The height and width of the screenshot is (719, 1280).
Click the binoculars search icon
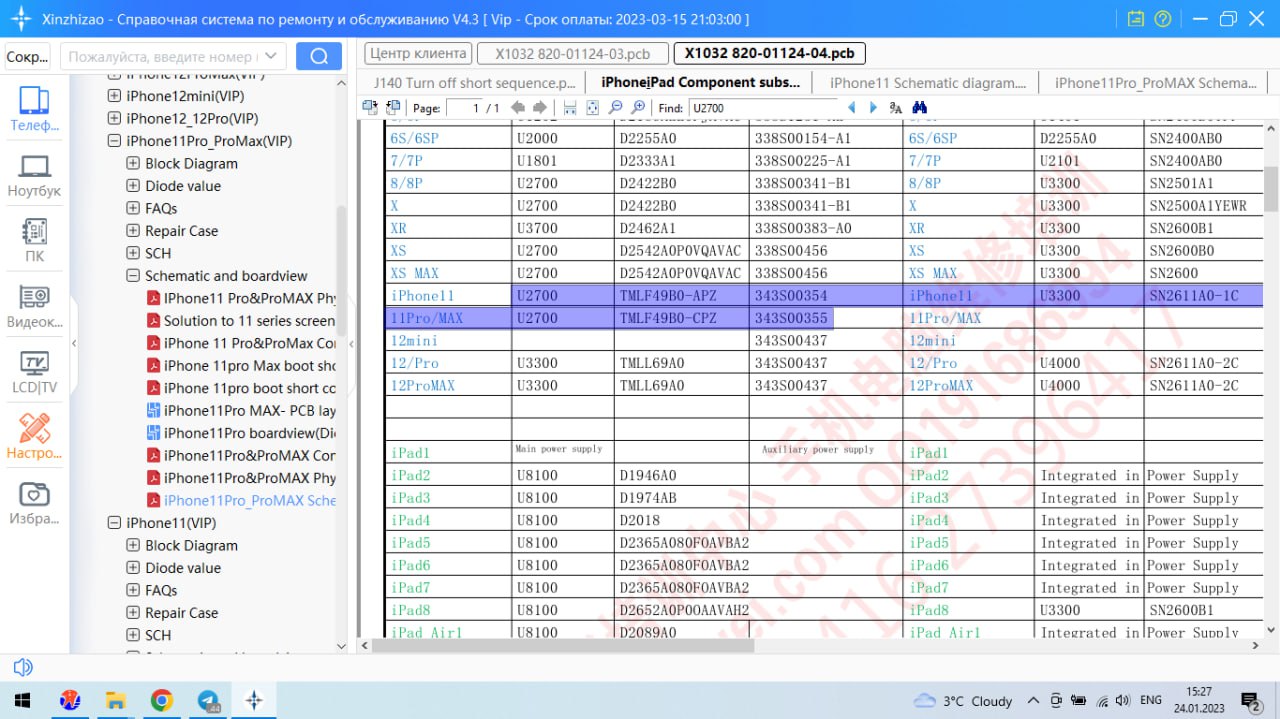click(920, 108)
